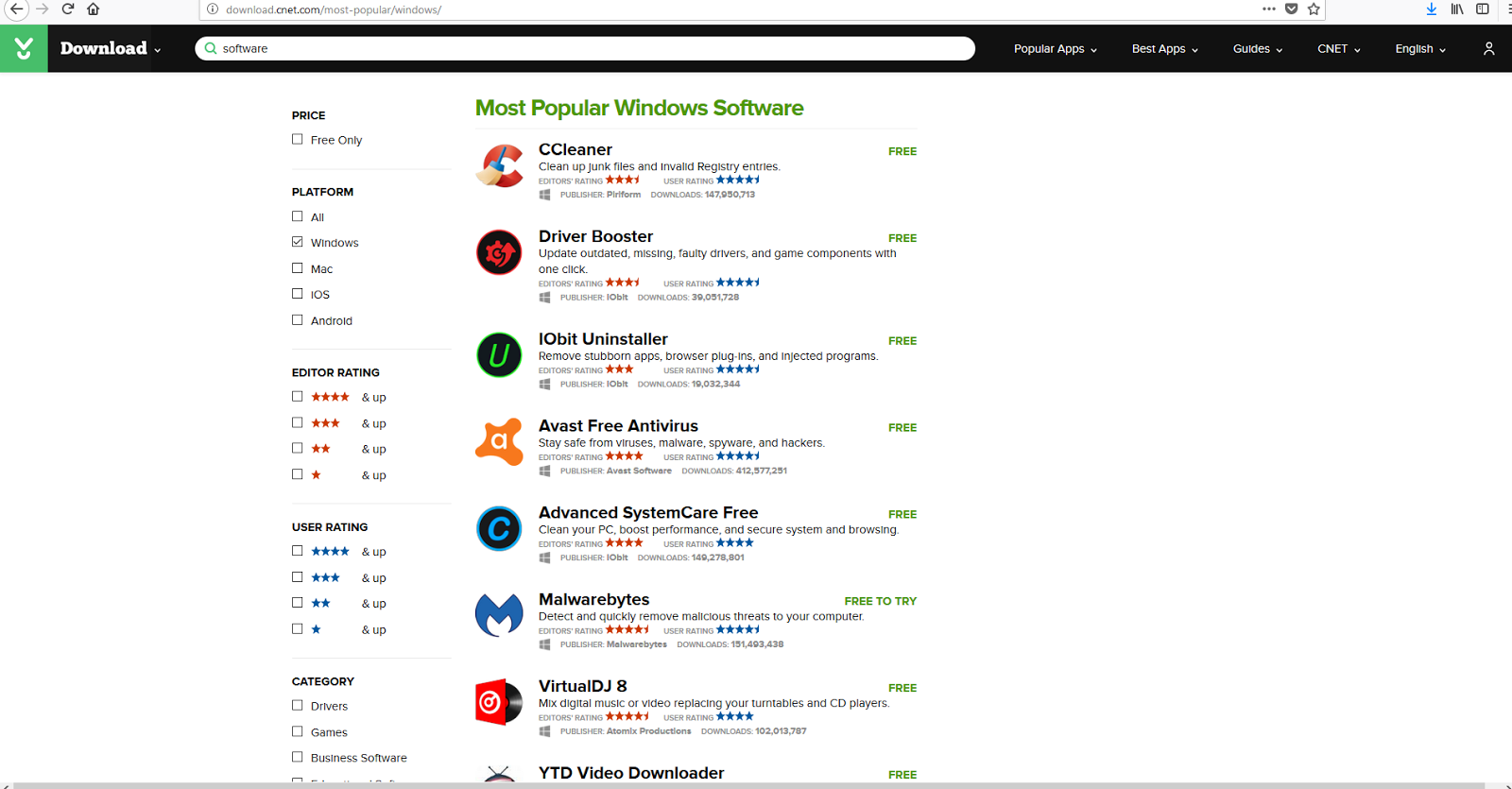Expand the Best Apps menu
The height and width of the screenshot is (789, 1512).
pyautogui.click(x=1165, y=49)
